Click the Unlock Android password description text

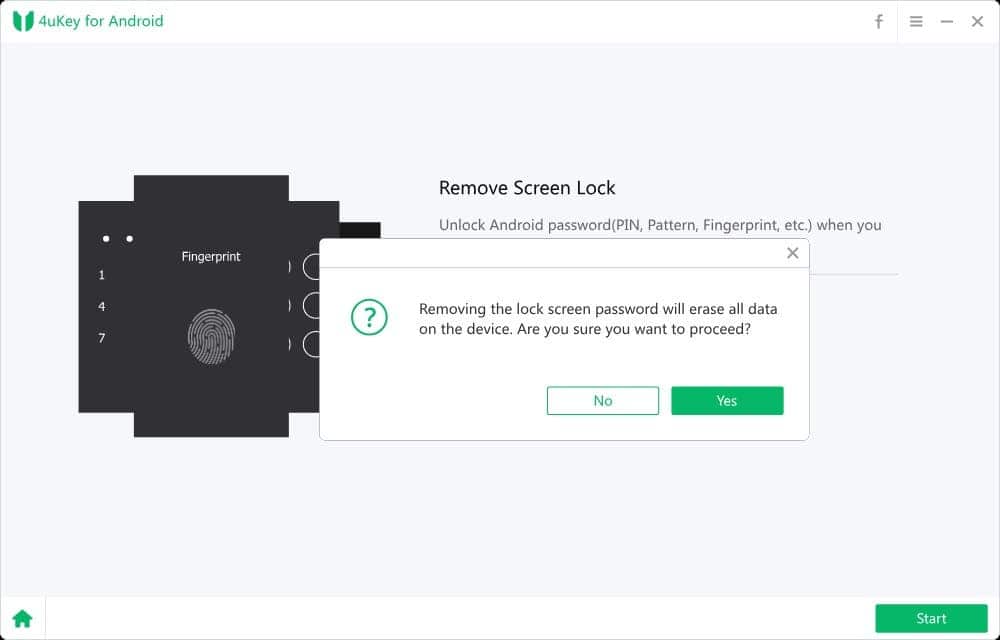660,225
